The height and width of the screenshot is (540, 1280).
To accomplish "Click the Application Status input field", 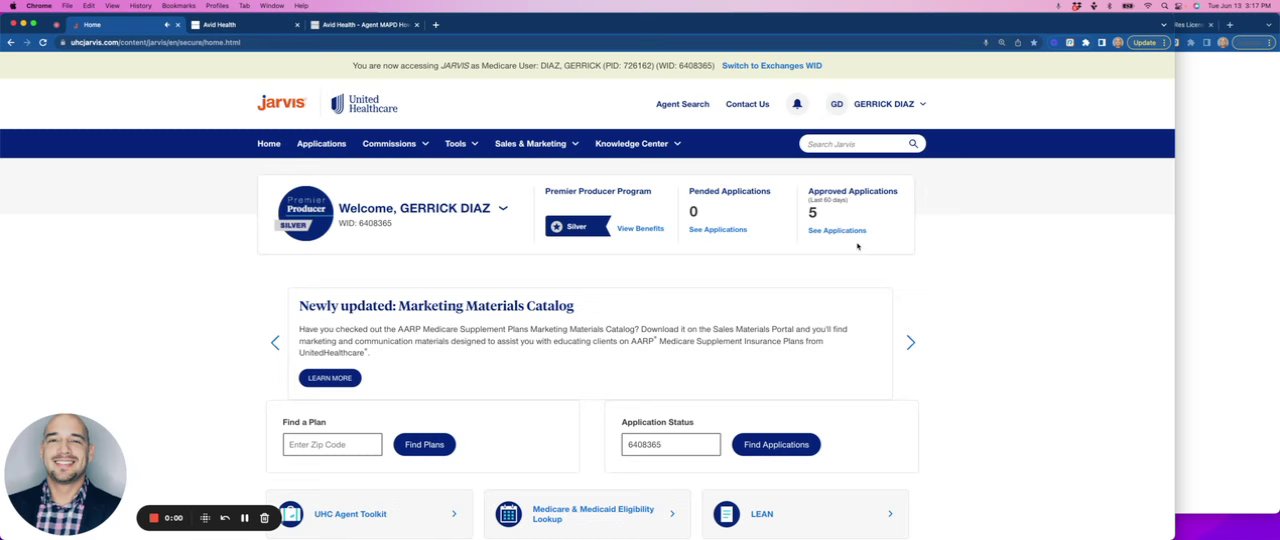I will coord(671,444).
